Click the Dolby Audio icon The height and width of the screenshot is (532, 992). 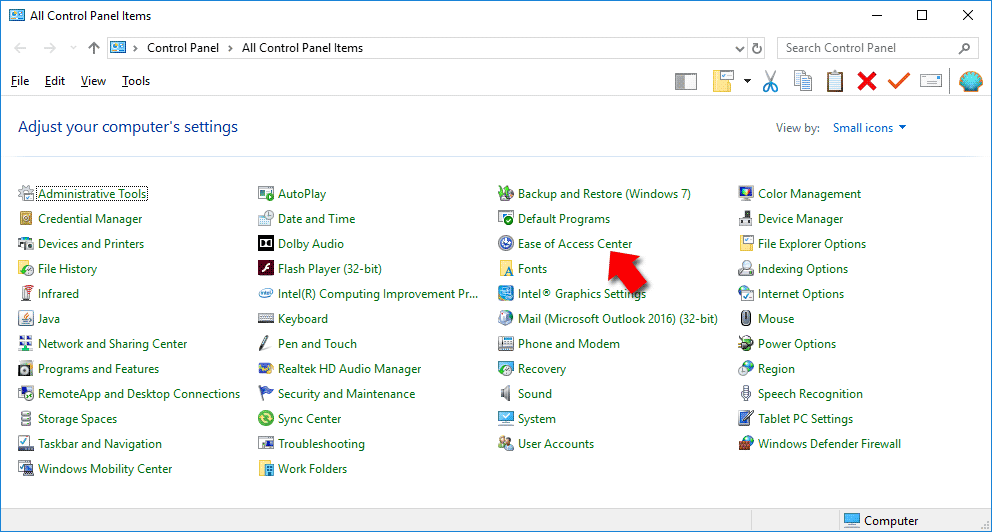pos(266,244)
